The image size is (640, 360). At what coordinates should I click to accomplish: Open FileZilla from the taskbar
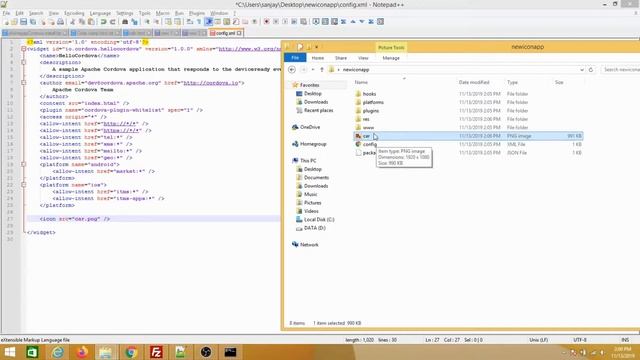[156, 352]
